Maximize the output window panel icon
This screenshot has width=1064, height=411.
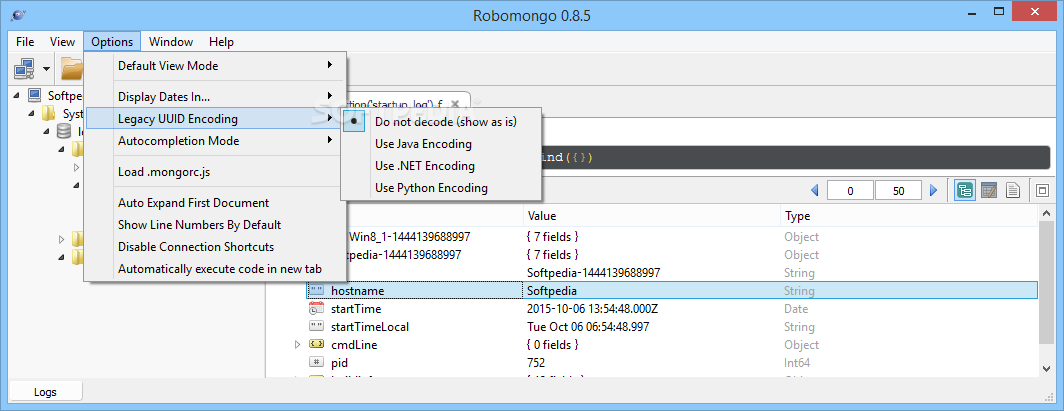(x=1042, y=191)
